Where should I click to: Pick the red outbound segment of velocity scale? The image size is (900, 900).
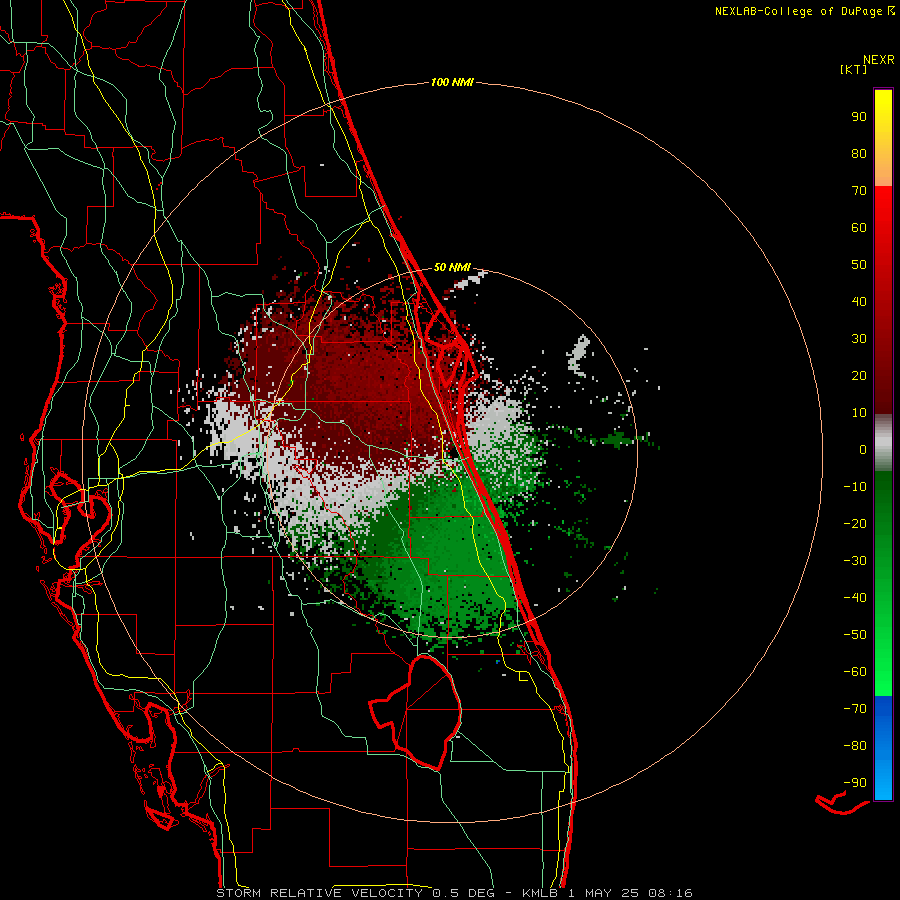point(883,300)
